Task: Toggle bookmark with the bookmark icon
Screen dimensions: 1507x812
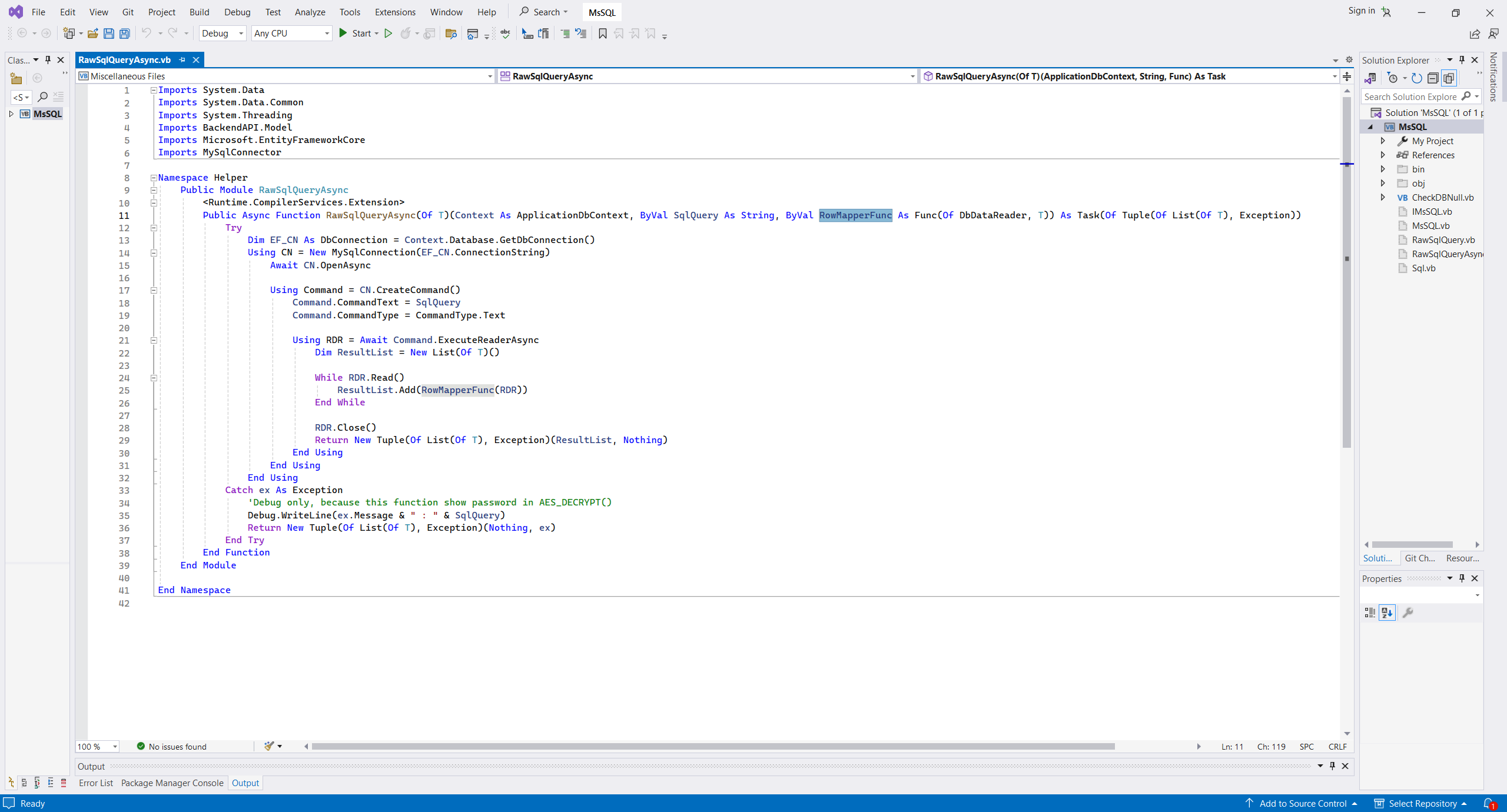Action: [602, 34]
